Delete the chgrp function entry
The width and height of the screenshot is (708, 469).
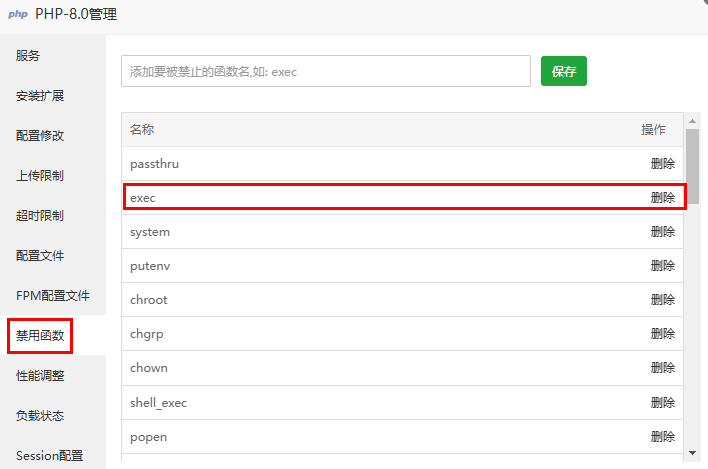click(x=662, y=334)
